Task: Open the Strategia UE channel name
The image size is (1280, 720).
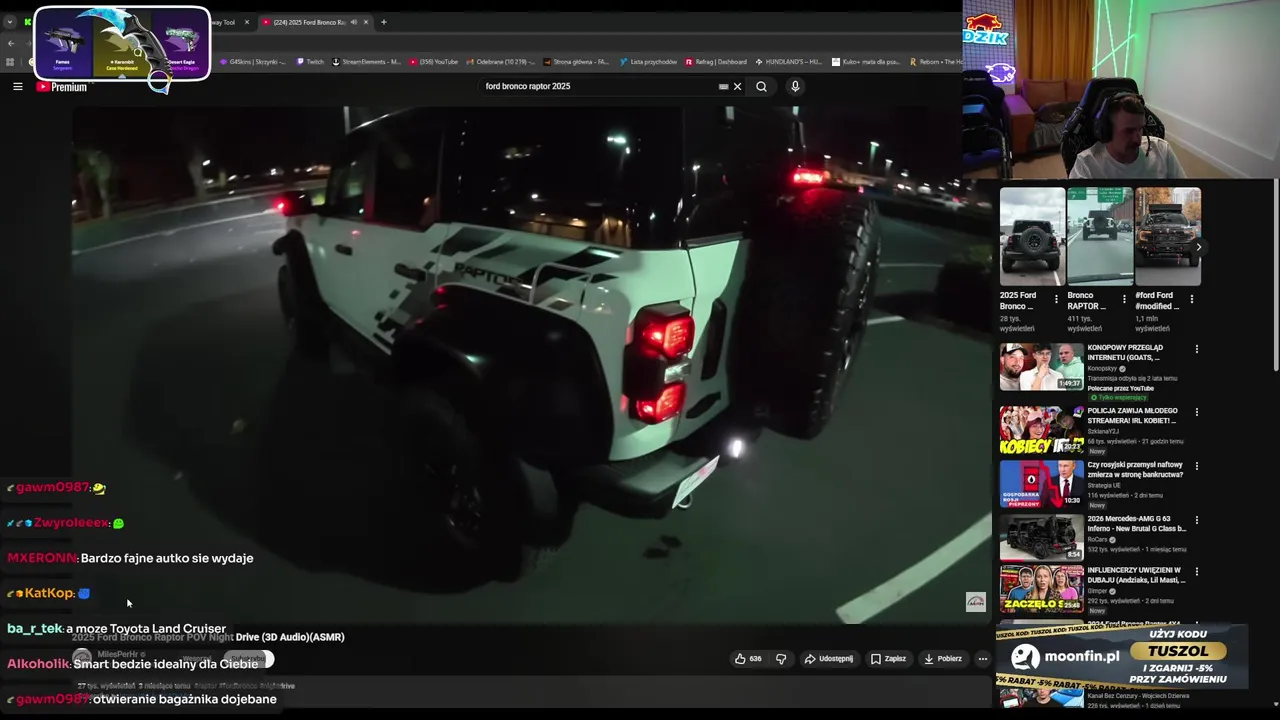Action: pyautogui.click(x=1104, y=486)
